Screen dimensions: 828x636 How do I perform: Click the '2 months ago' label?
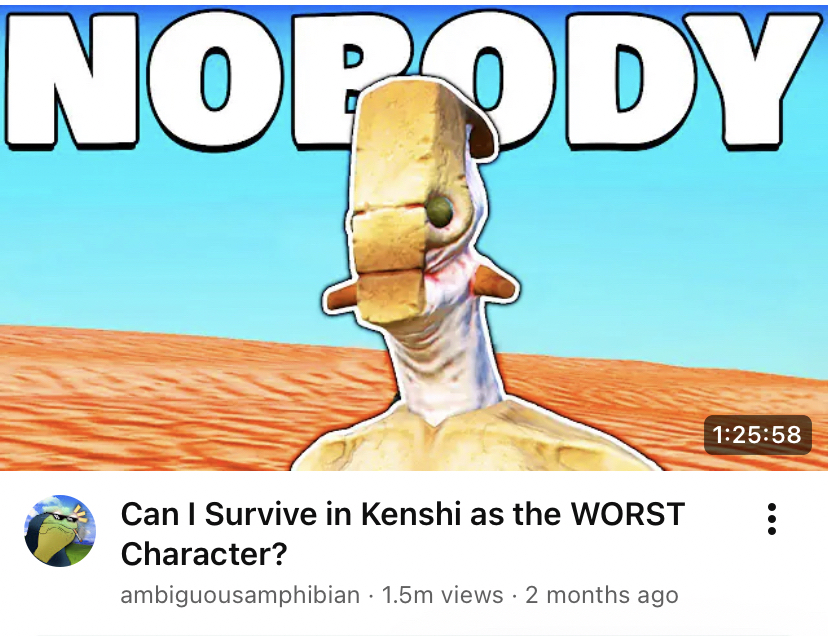(x=601, y=595)
